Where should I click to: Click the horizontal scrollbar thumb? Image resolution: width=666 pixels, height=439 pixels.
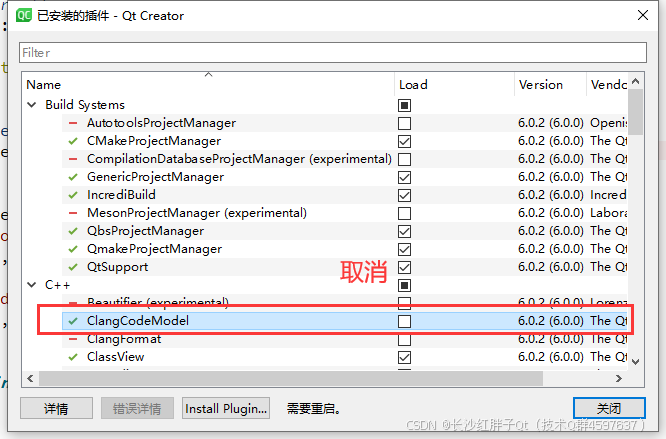pyautogui.click(x=291, y=378)
